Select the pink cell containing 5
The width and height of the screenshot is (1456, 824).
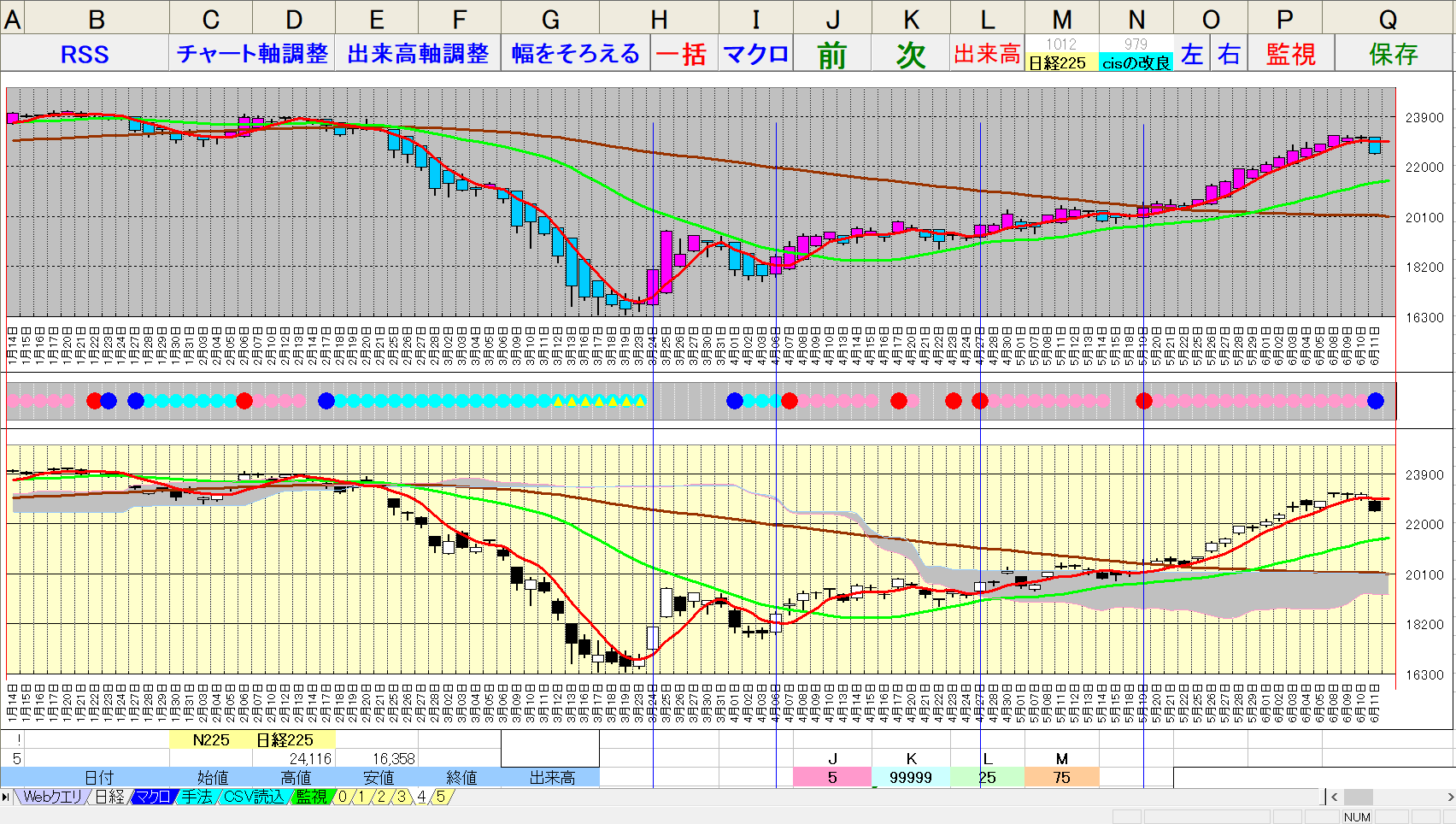(x=832, y=777)
